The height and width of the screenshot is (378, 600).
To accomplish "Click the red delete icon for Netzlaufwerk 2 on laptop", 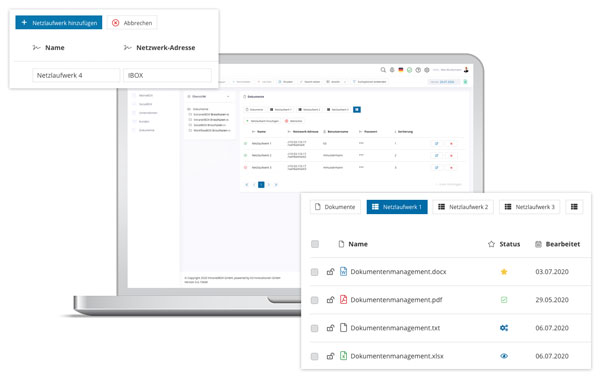I will point(451,156).
